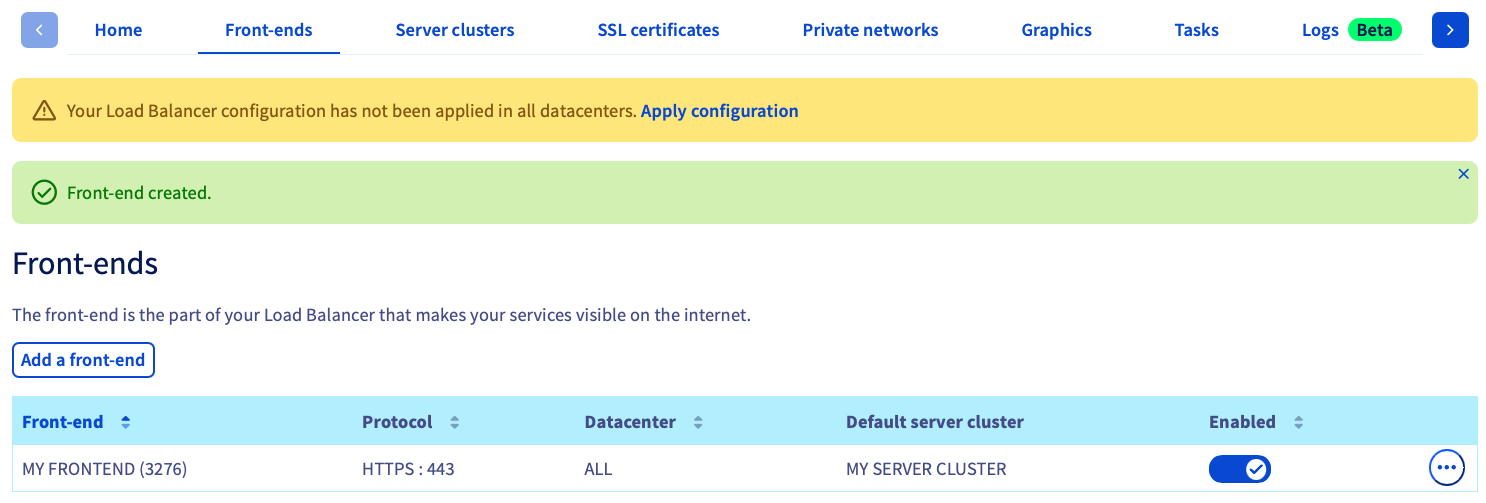Click the MY SERVER CLUSTER cell
Image resolution: width=1486 pixels, height=503 pixels.
926,469
